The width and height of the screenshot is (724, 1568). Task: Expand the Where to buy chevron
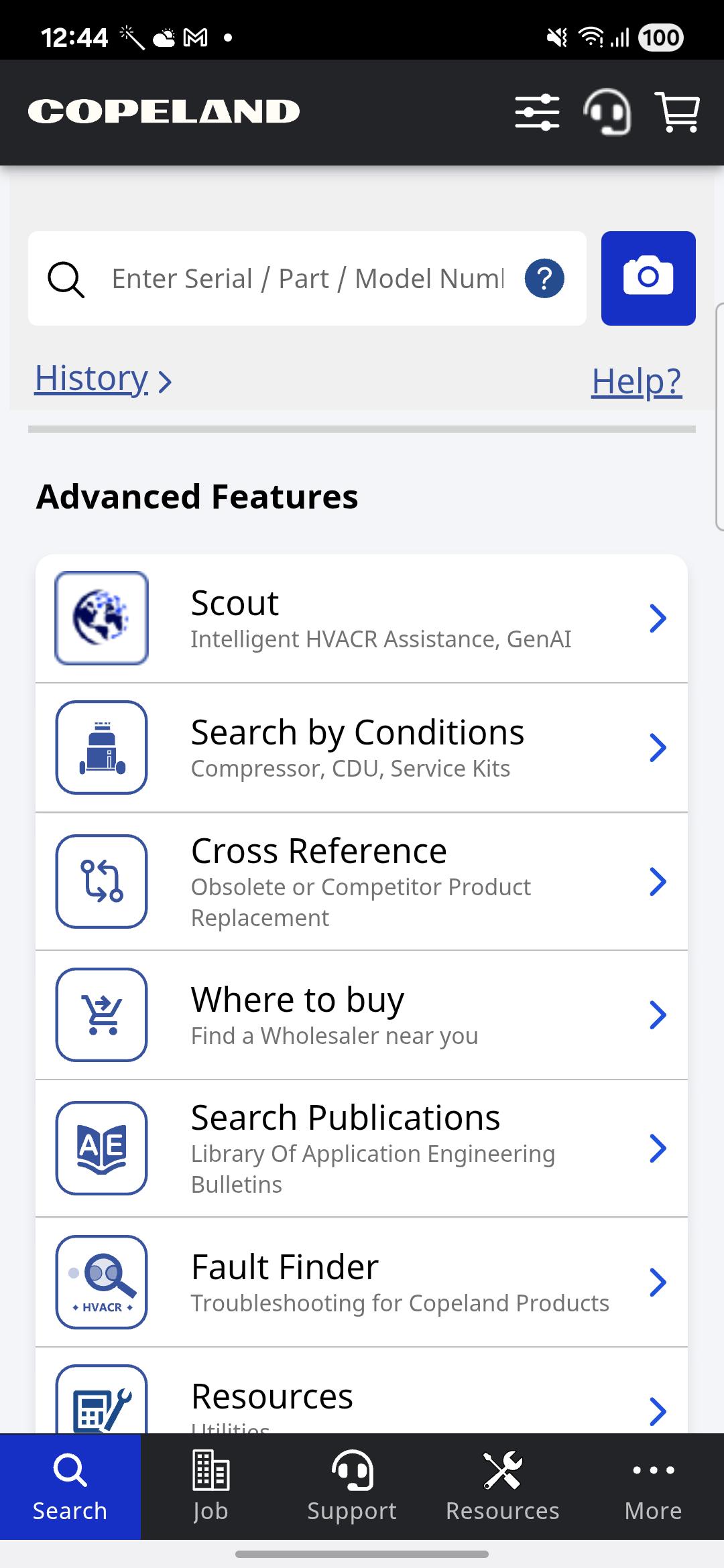point(658,1015)
